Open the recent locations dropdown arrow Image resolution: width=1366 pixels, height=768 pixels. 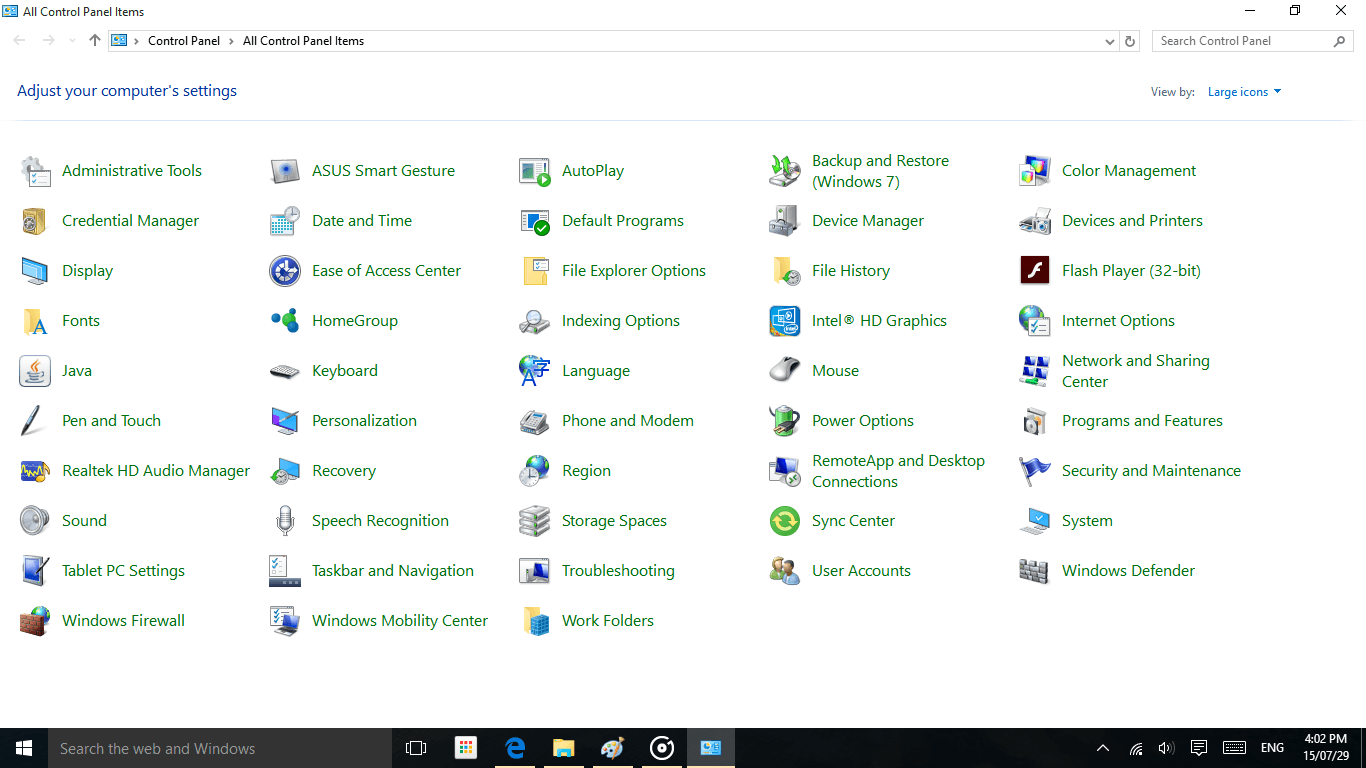click(x=72, y=41)
